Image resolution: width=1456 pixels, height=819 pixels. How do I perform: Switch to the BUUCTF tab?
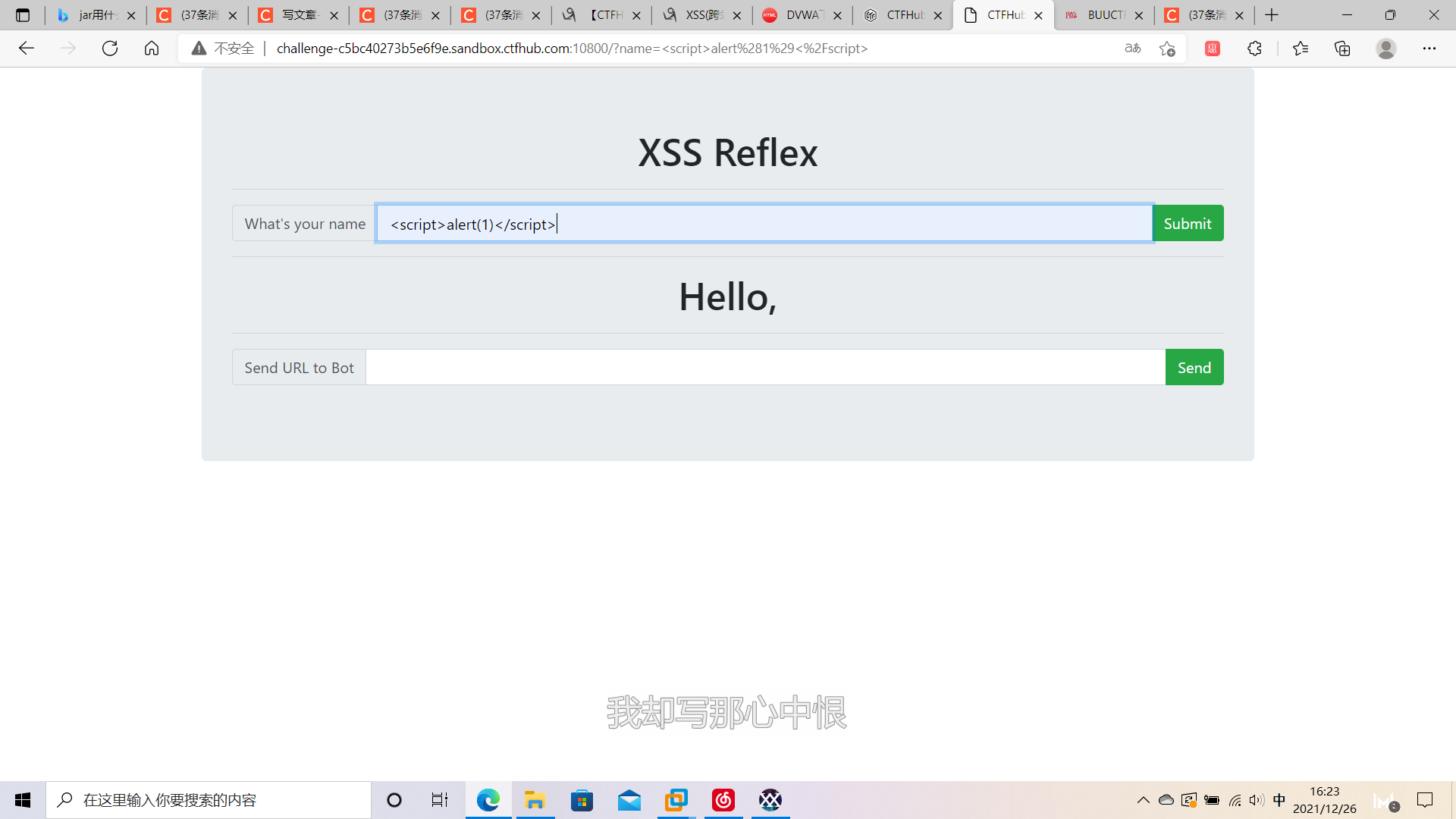[x=1103, y=14]
